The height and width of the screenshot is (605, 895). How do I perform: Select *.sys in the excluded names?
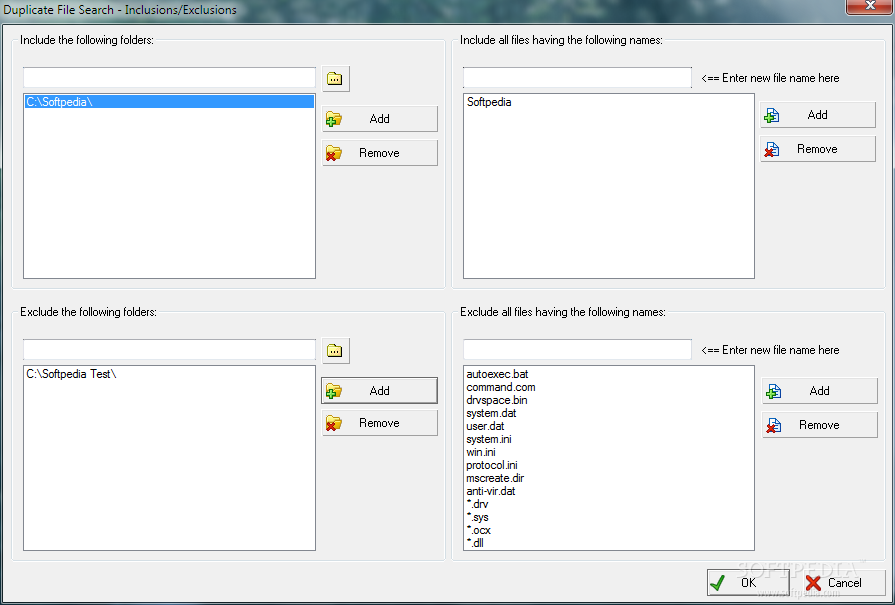608,518
